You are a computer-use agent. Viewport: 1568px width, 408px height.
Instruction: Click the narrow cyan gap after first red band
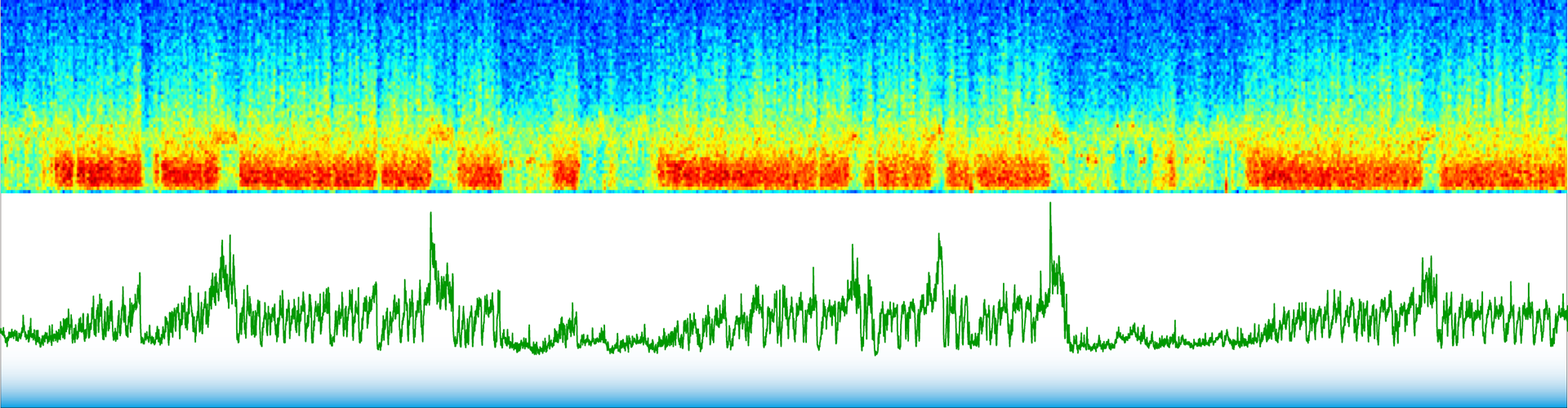149,171
